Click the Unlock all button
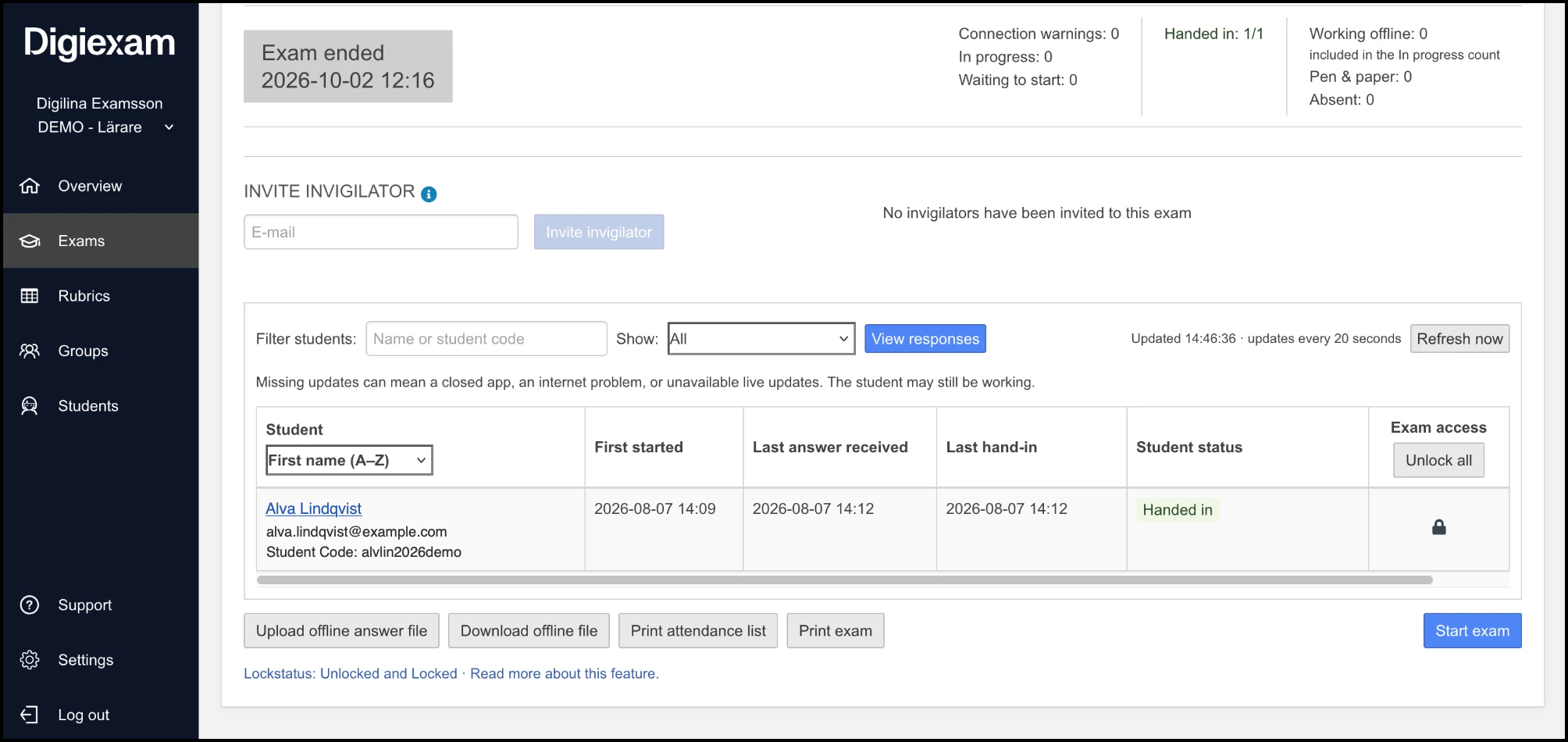The image size is (1568, 742). [x=1438, y=460]
